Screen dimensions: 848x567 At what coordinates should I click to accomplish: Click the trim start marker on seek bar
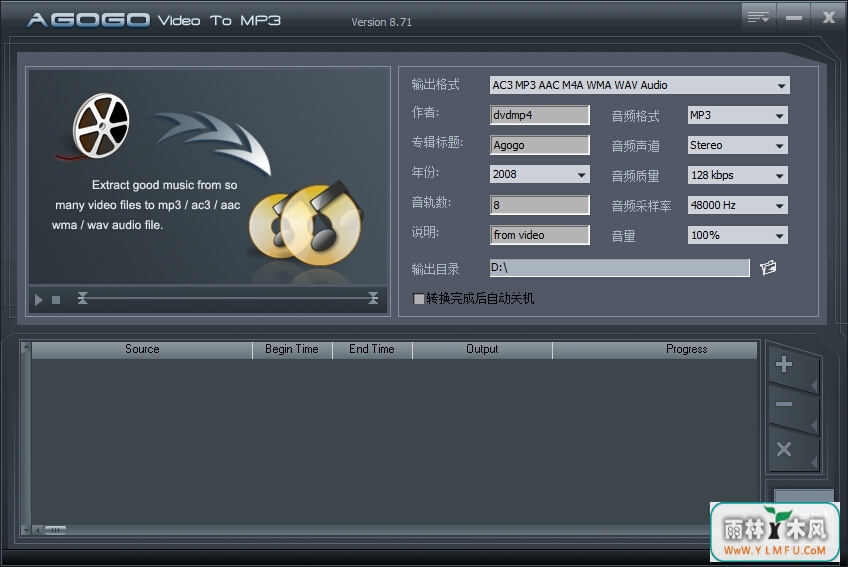82,298
